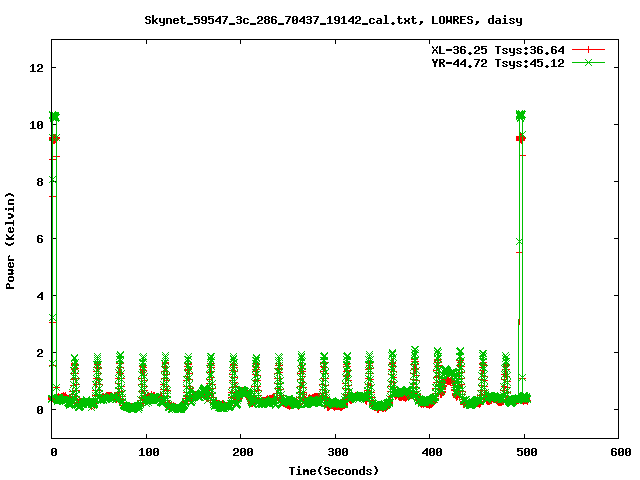This screenshot has width=640, height=480.
Task: Click the 4 tick label on y-axis
Action: [40, 296]
